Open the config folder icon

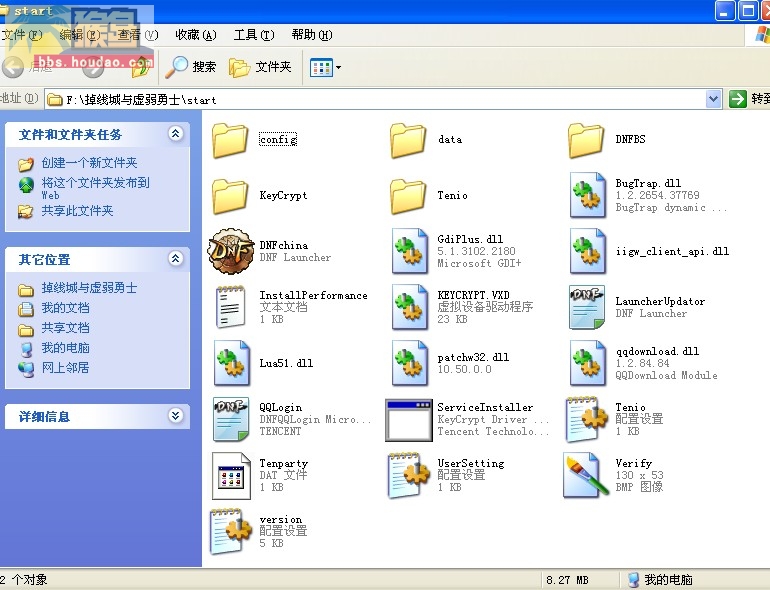pyautogui.click(x=230, y=140)
